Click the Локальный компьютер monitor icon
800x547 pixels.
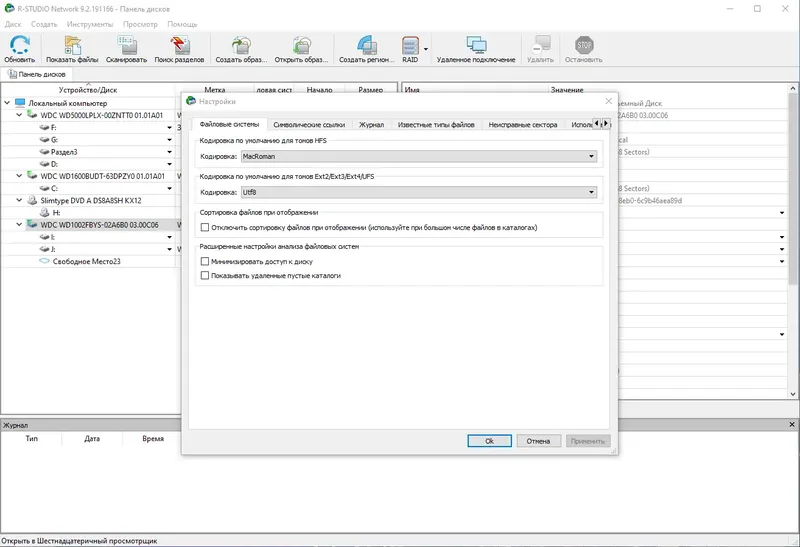point(20,103)
